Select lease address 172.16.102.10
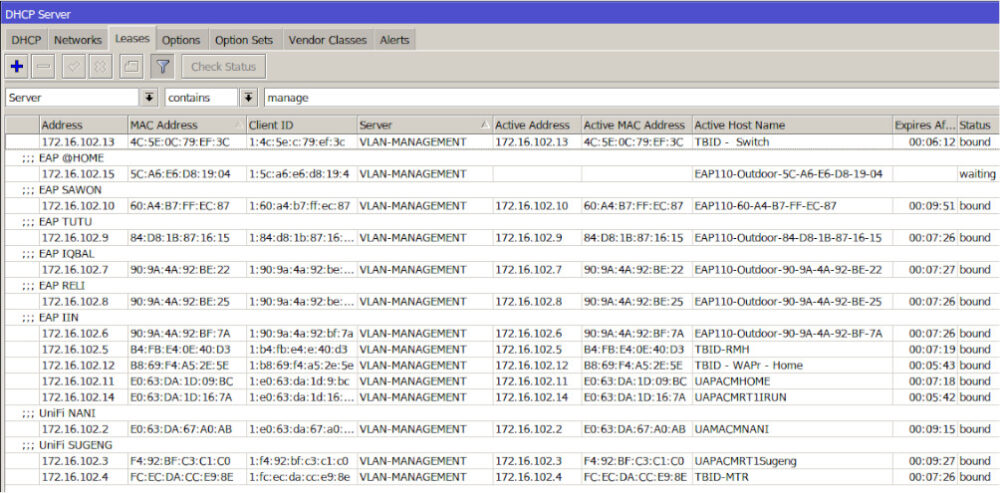The image size is (1000, 493). point(78,206)
